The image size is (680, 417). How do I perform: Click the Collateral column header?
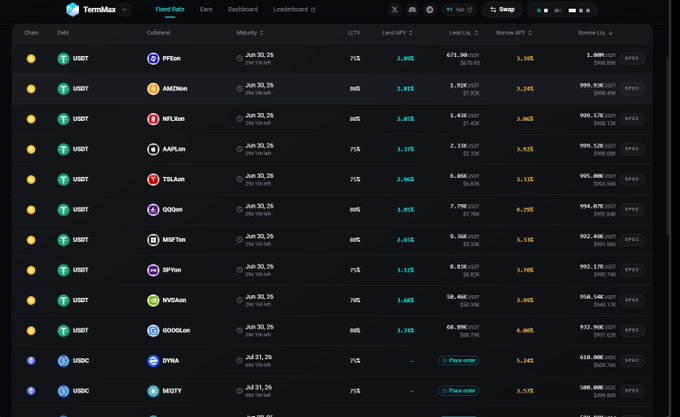point(158,33)
